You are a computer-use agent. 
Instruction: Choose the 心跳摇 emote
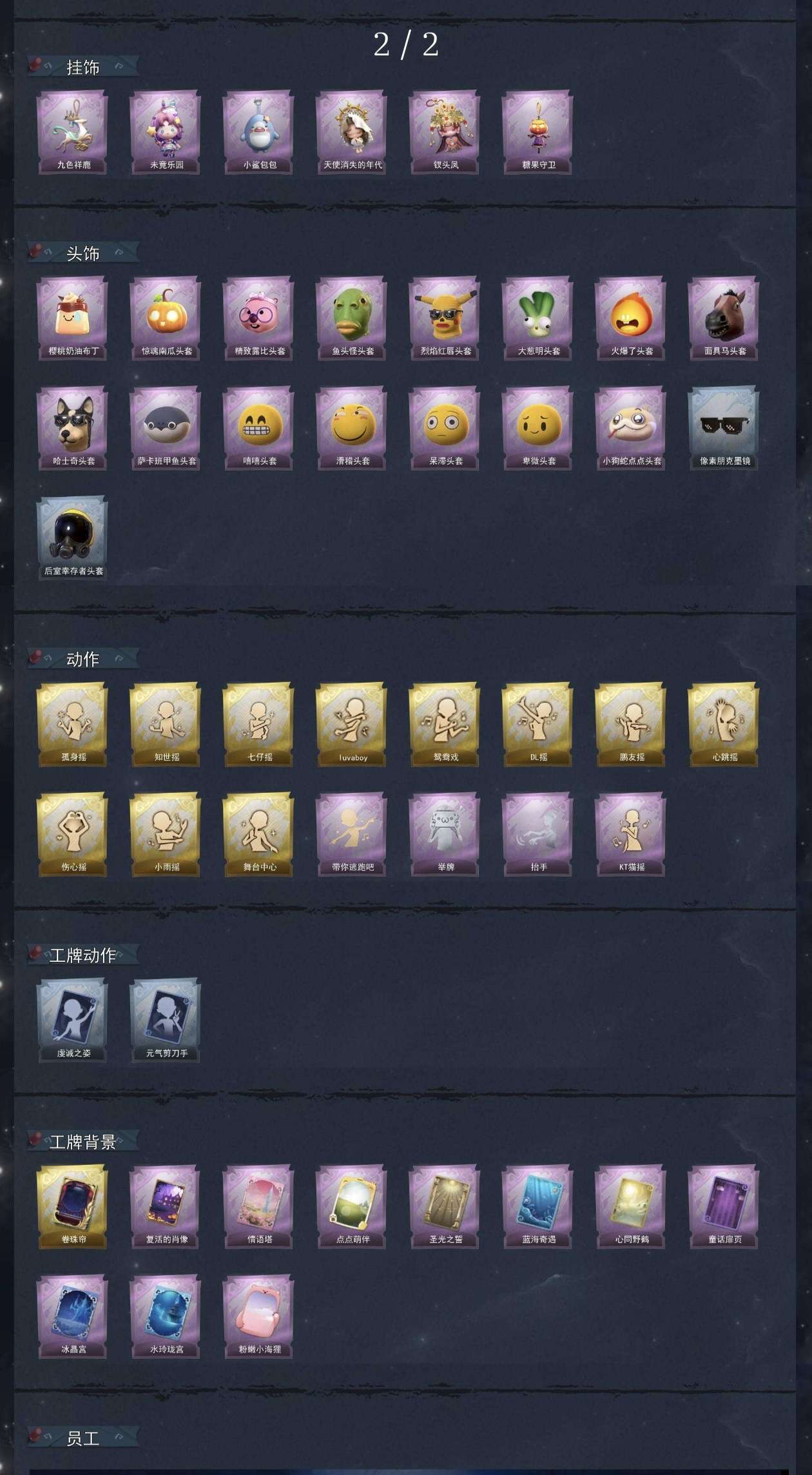724,725
